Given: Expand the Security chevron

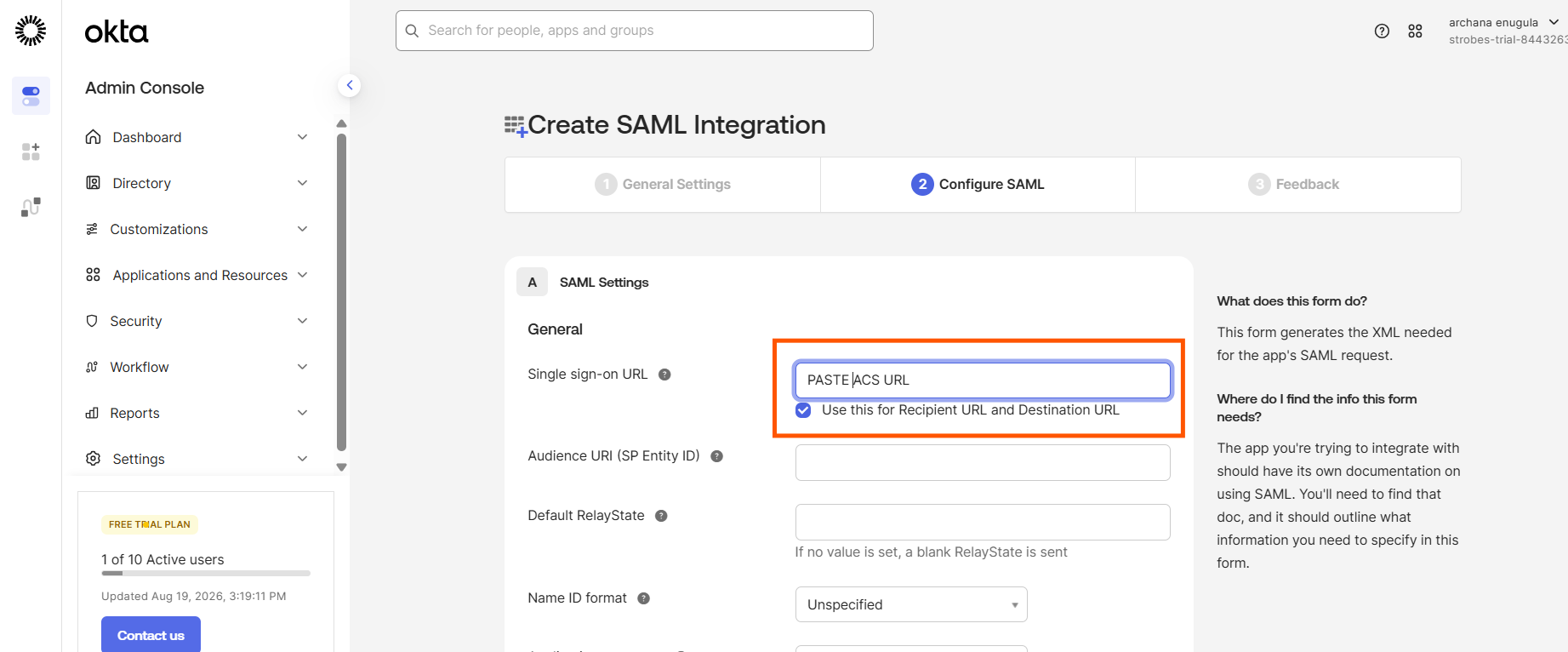Looking at the screenshot, I should point(302,321).
